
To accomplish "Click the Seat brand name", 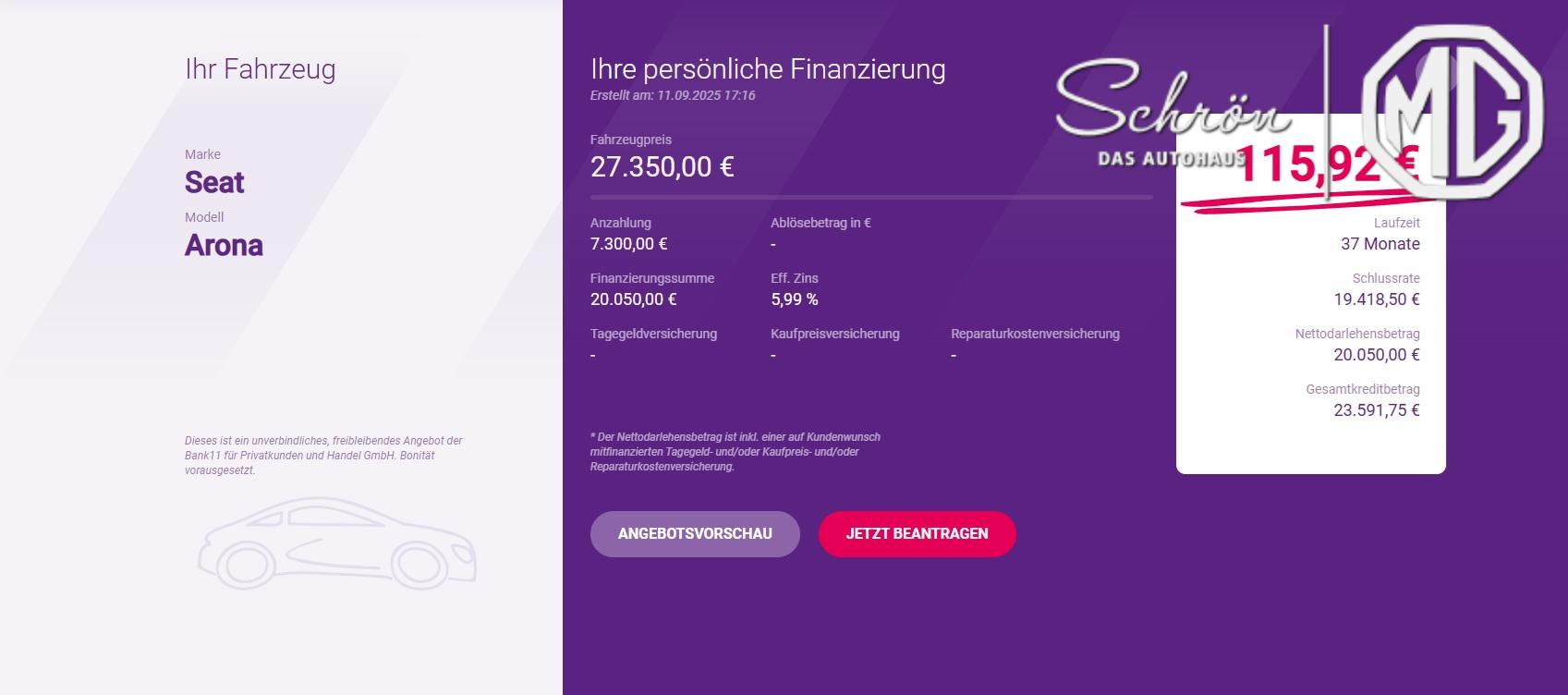I will pyautogui.click(x=214, y=183).
